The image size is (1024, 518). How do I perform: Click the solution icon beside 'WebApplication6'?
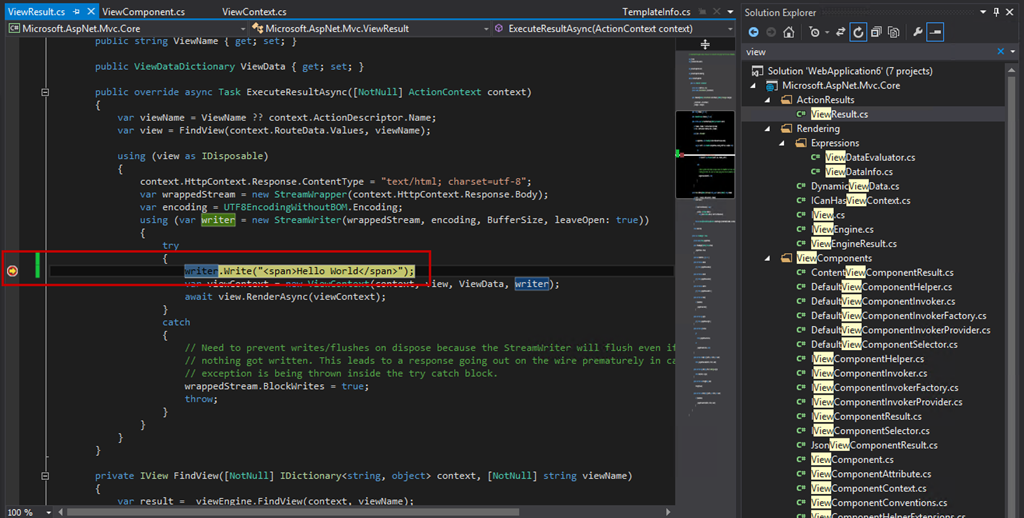tap(757, 71)
